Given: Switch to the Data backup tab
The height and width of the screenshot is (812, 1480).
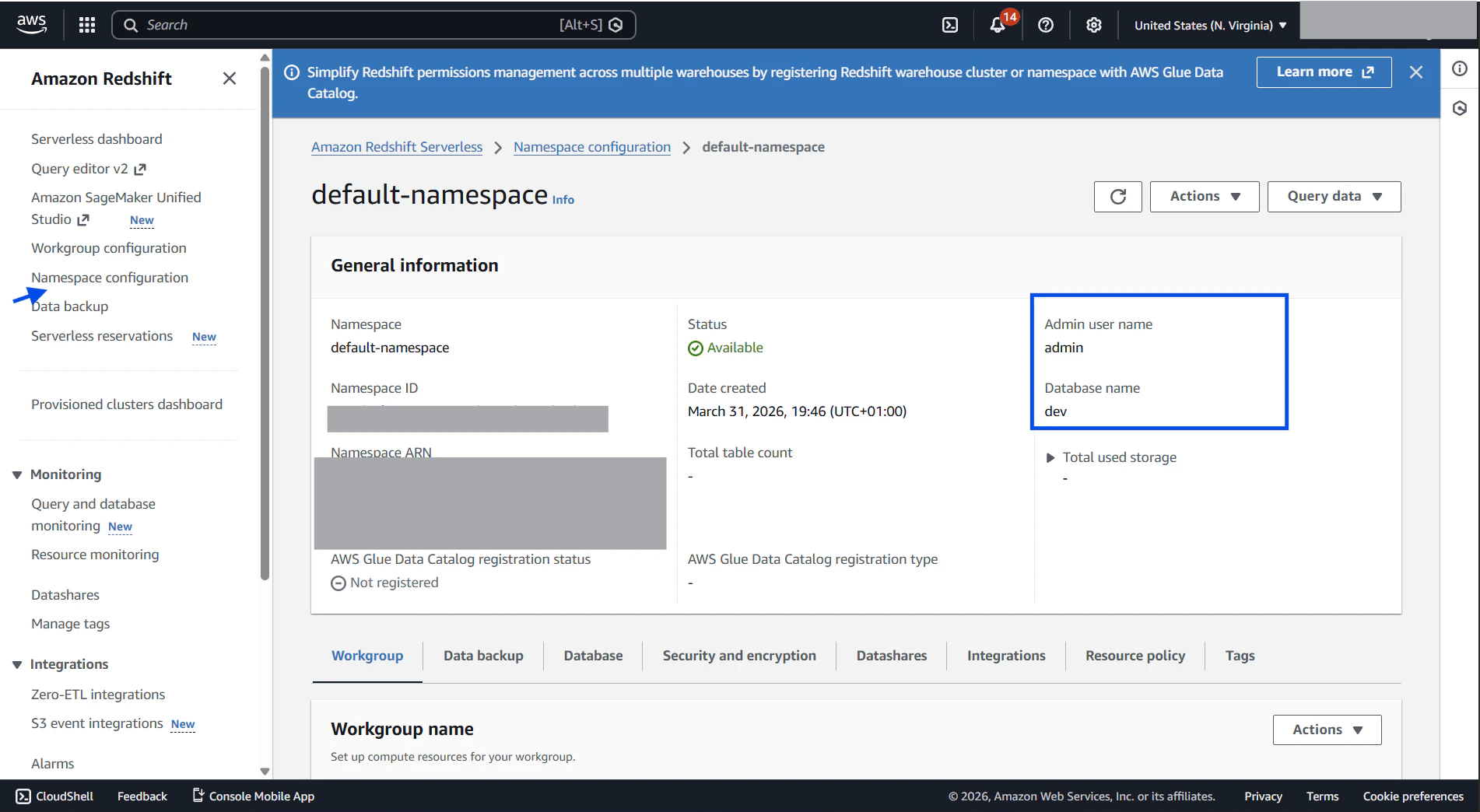Looking at the screenshot, I should 483,656.
